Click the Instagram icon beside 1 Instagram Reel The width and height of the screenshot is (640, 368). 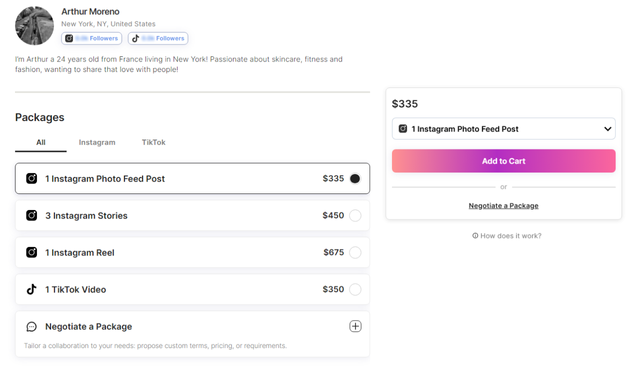point(31,252)
